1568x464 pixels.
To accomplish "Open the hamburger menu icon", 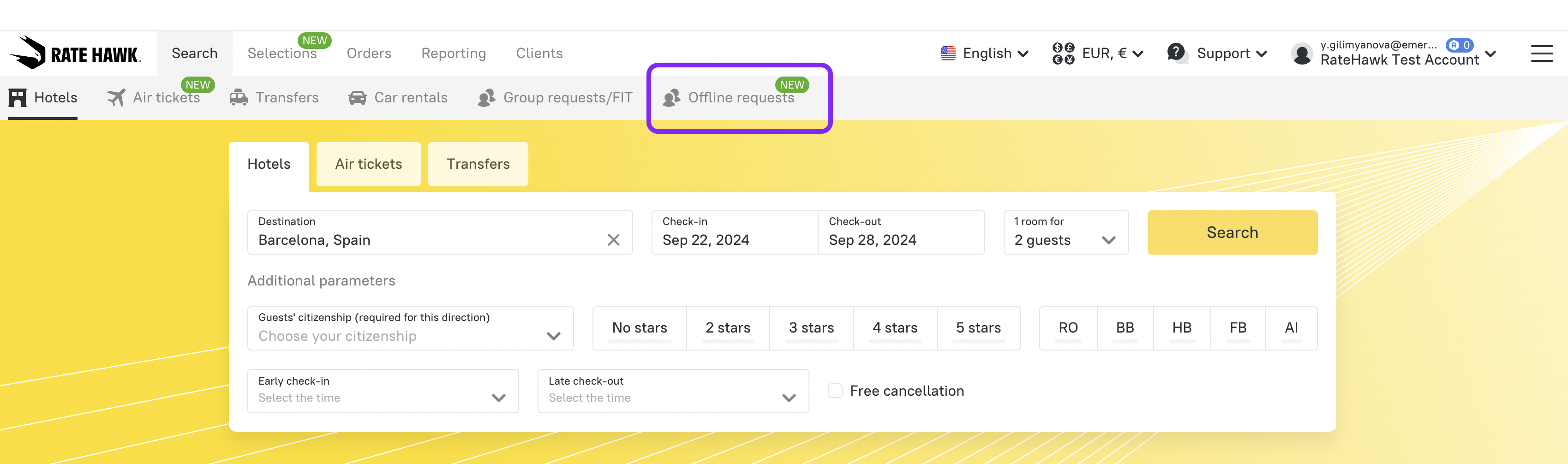I will point(1541,54).
